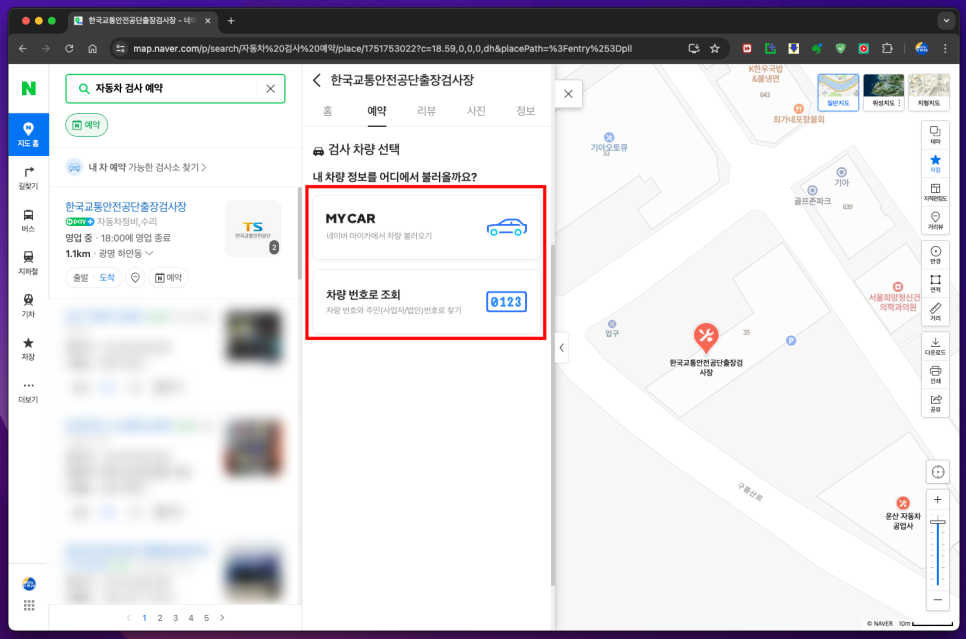This screenshot has width=966, height=639.
Task: Open Chrome extensions puzzle icon
Action: 887,48
